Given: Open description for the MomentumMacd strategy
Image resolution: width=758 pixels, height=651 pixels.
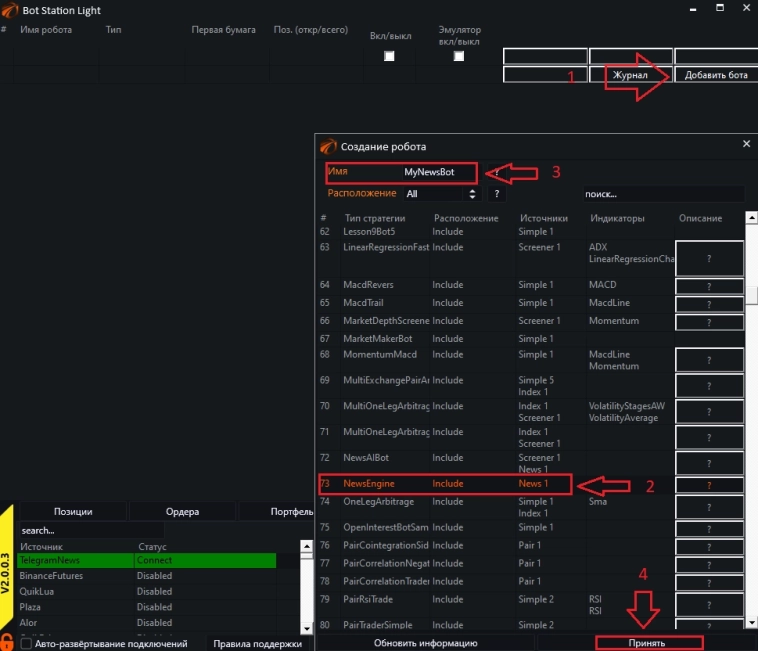Looking at the screenshot, I should [x=709, y=360].
